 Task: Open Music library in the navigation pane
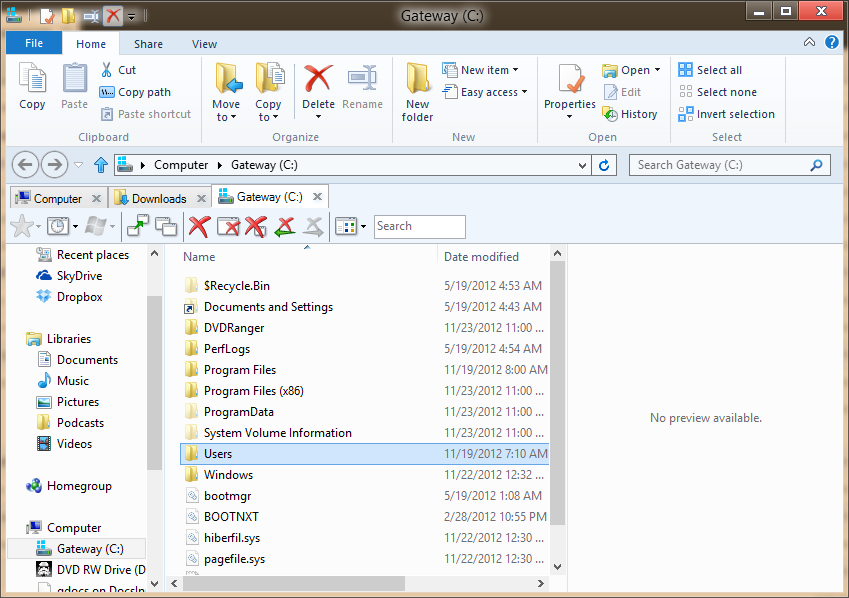(63, 381)
